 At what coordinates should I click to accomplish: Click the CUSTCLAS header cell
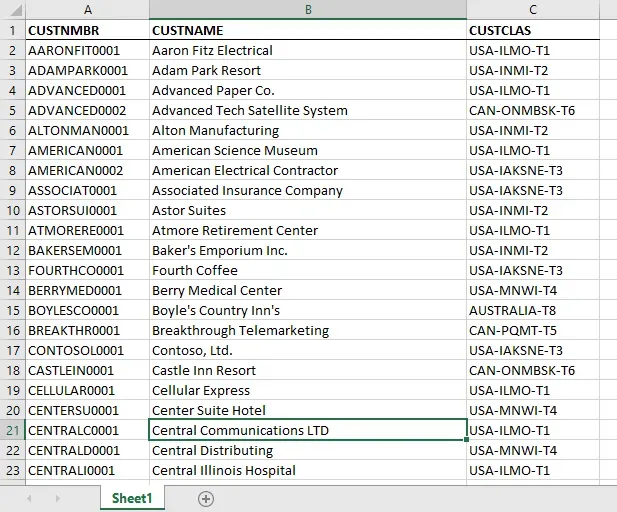point(533,30)
